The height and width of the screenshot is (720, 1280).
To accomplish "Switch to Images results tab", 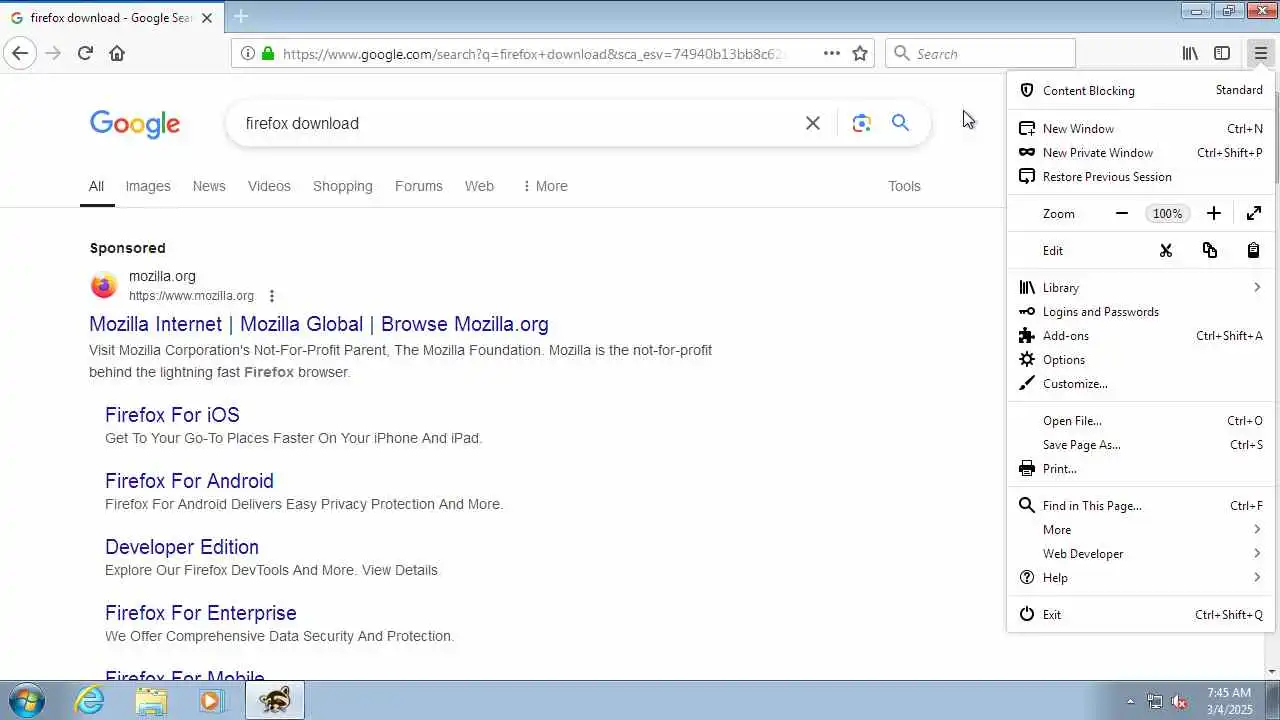I will click(148, 186).
